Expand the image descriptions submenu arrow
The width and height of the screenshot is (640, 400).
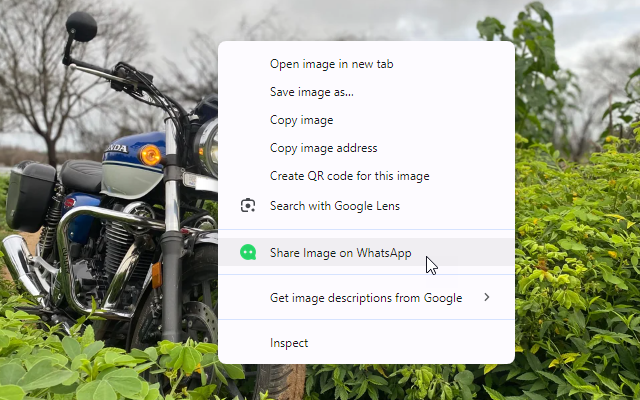coord(487,297)
